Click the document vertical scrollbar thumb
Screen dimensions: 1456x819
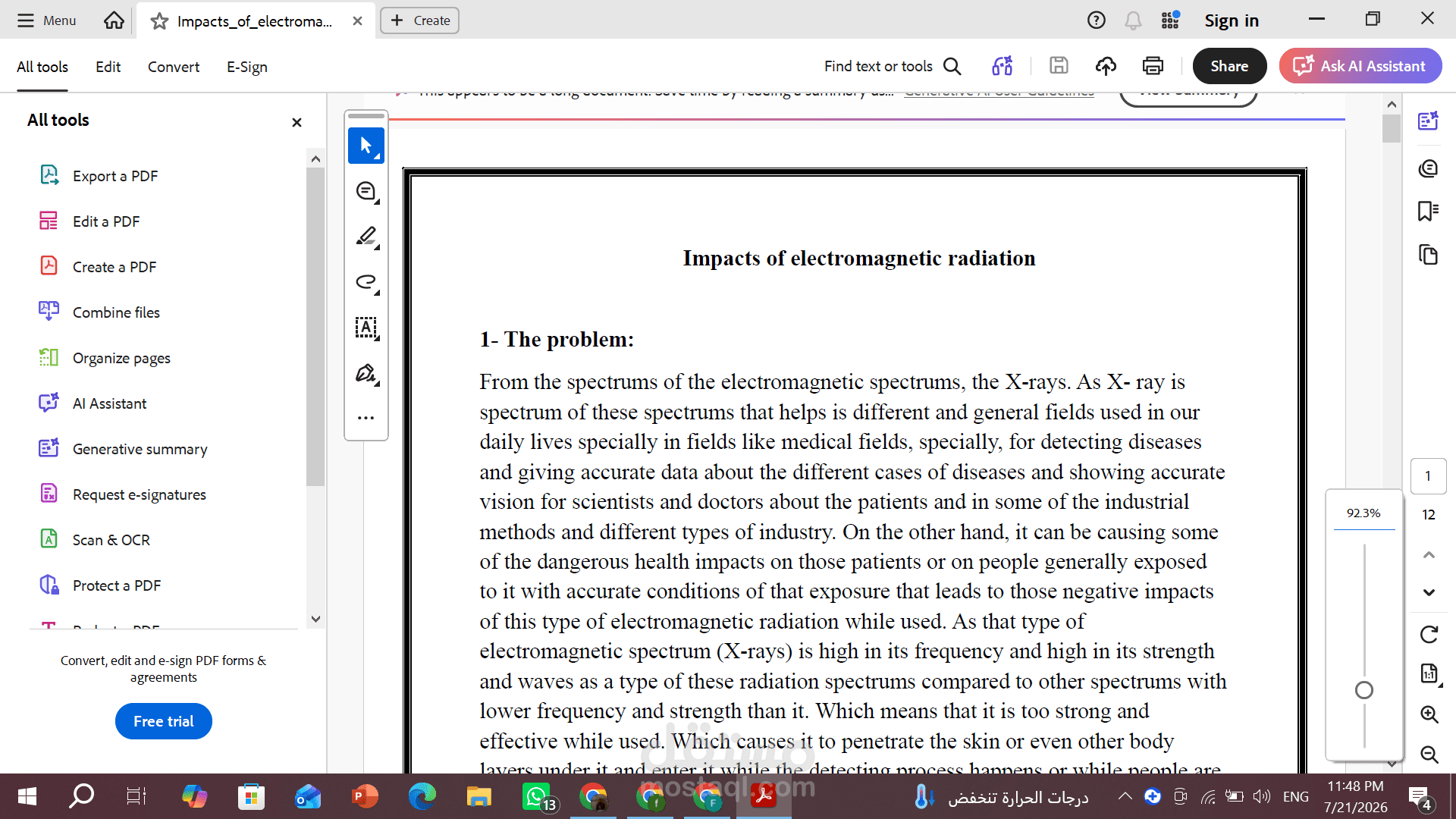[x=1391, y=128]
